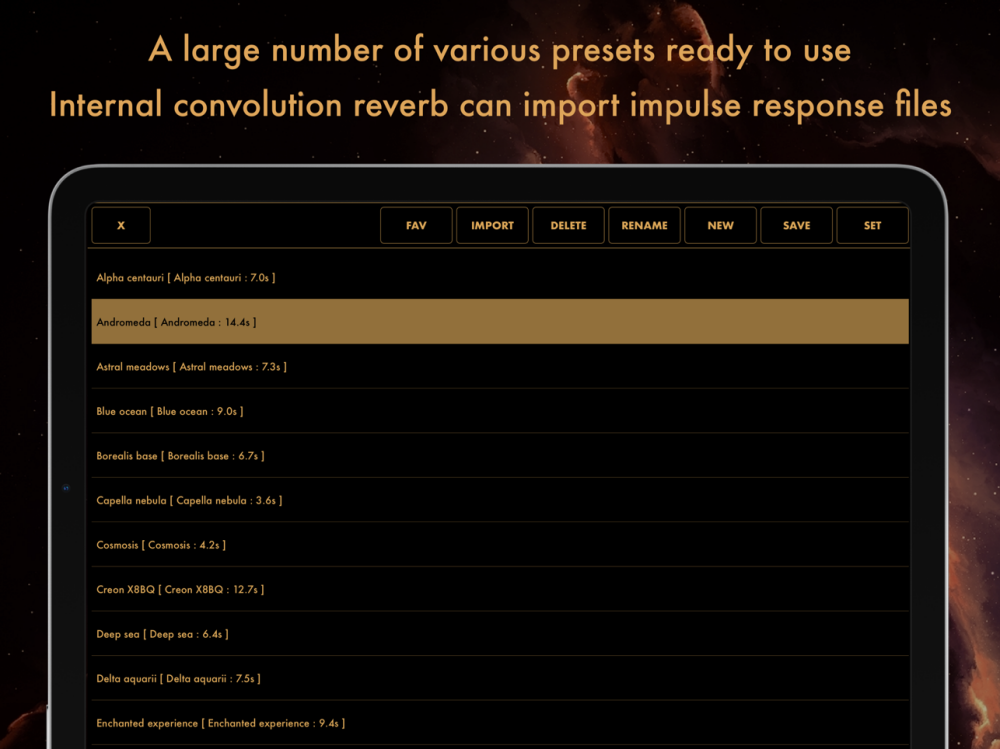Pick the Blue ocean preset

click(x=500, y=411)
